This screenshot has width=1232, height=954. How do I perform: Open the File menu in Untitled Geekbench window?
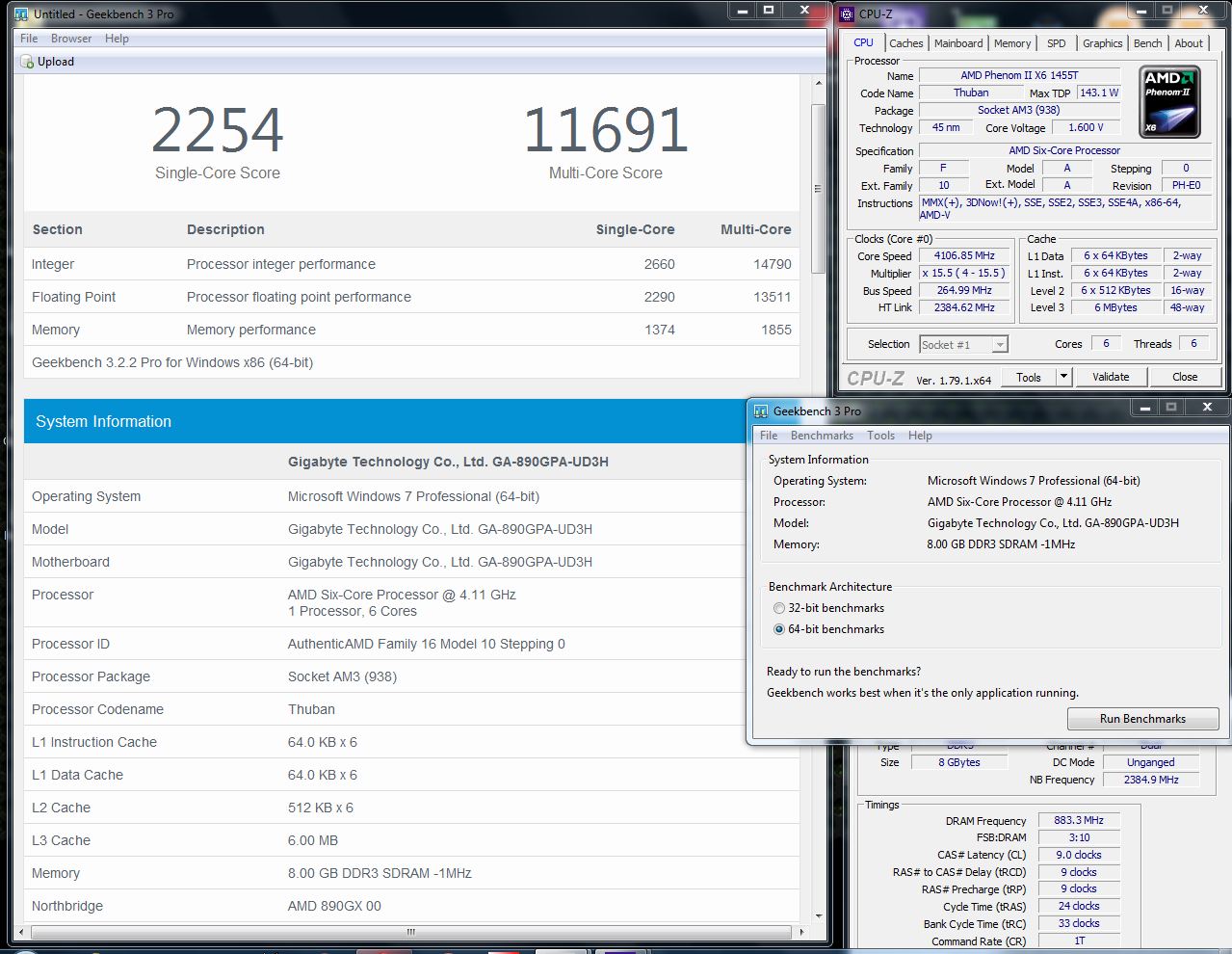coord(29,39)
